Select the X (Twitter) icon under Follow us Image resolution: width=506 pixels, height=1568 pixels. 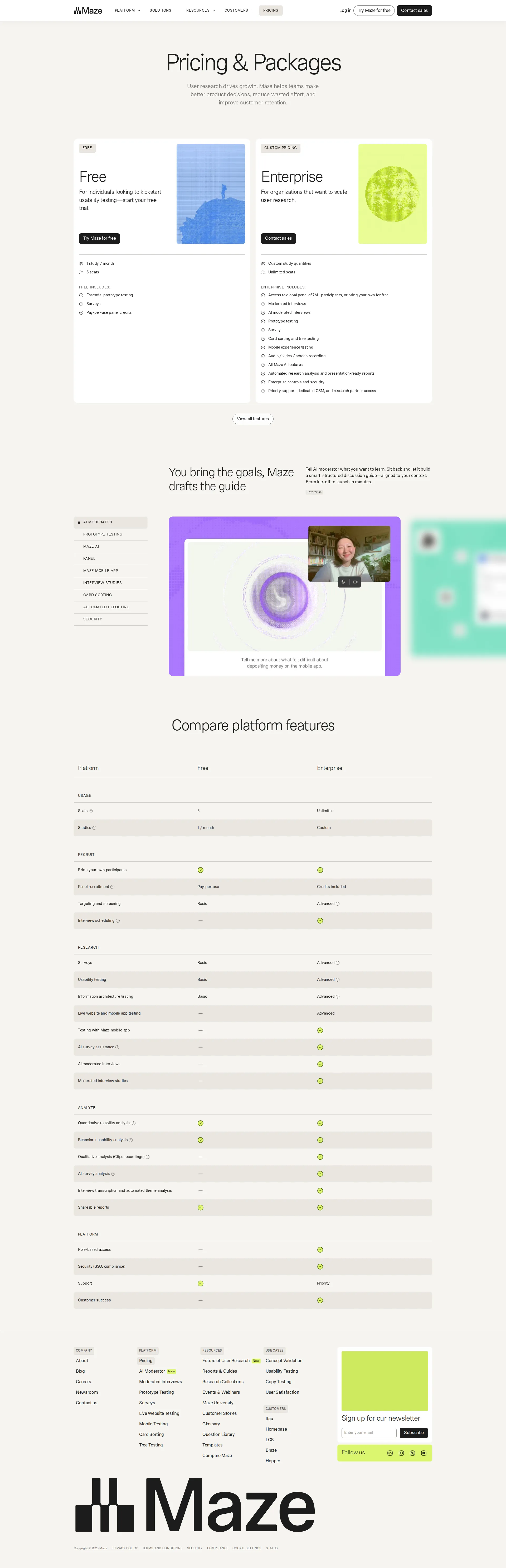coord(412,1453)
